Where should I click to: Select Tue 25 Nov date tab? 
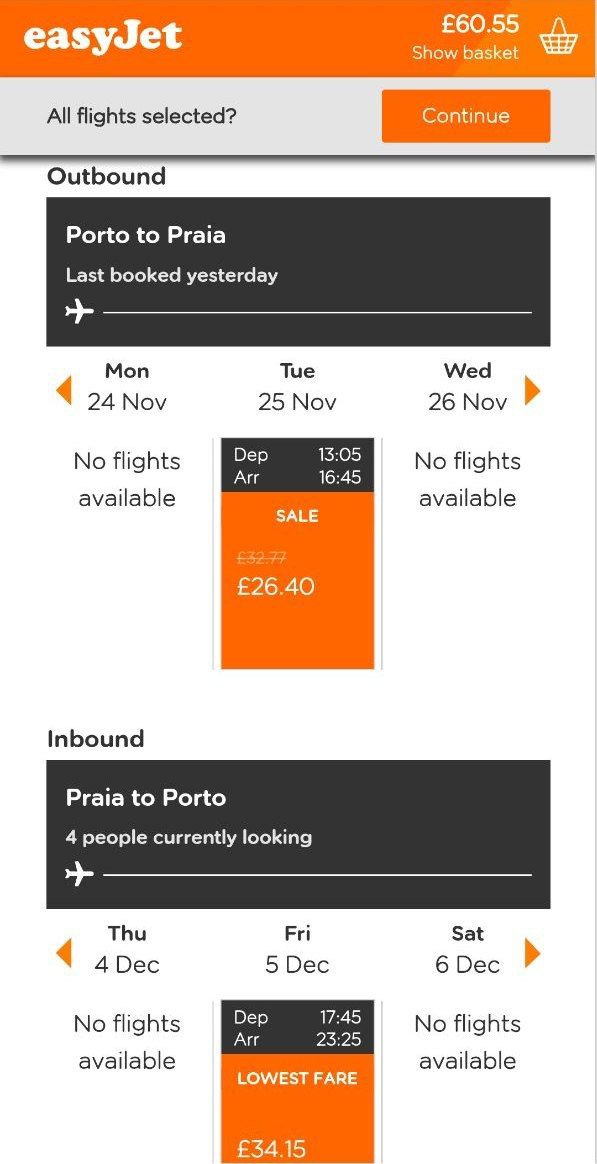click(297, 387)
